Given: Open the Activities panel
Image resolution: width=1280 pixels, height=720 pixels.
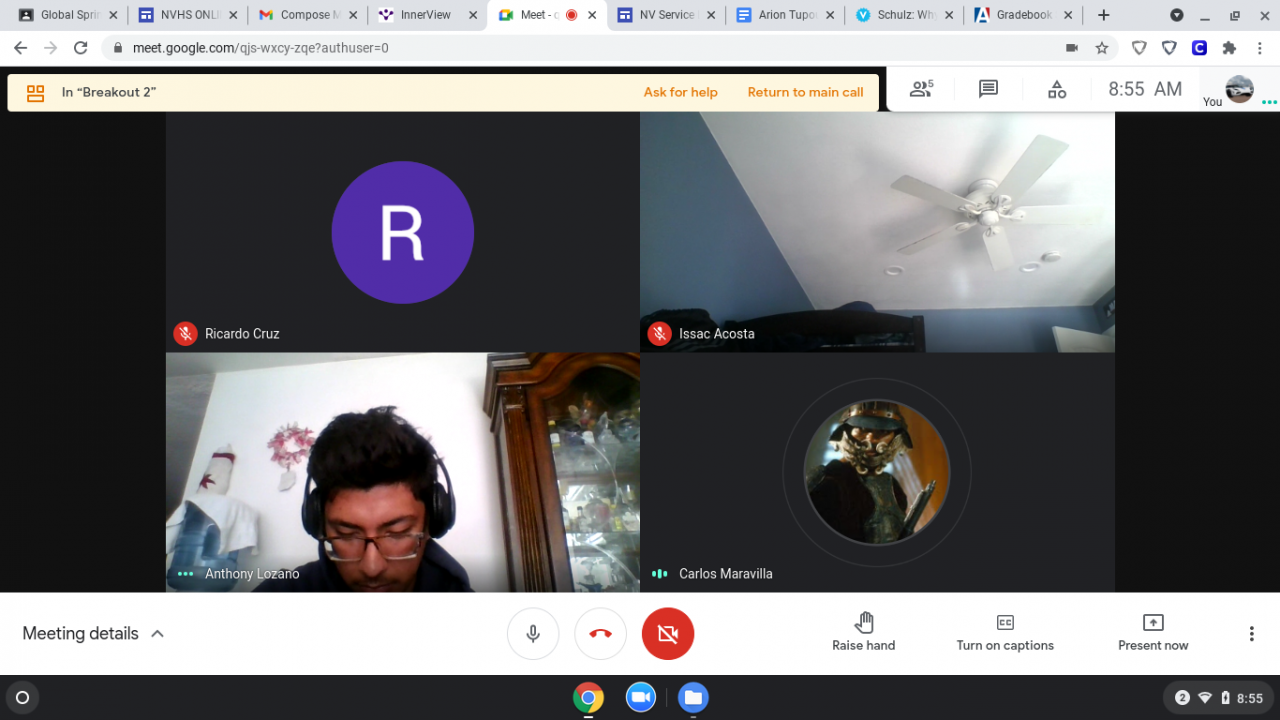Looking at the screenshot, I should pyautogui.click(x=1057, y=89).
